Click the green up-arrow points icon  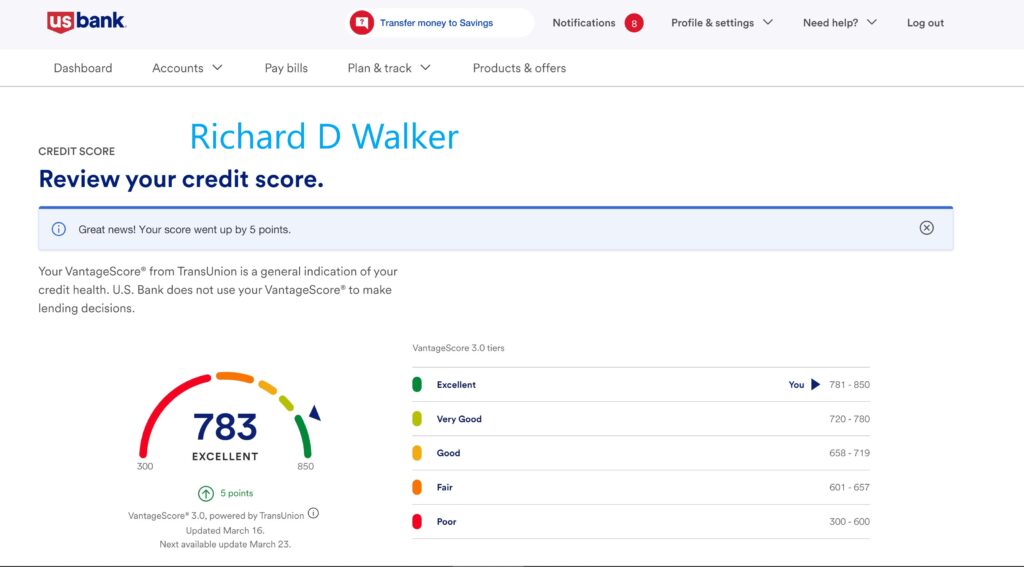tap(205, 493)
